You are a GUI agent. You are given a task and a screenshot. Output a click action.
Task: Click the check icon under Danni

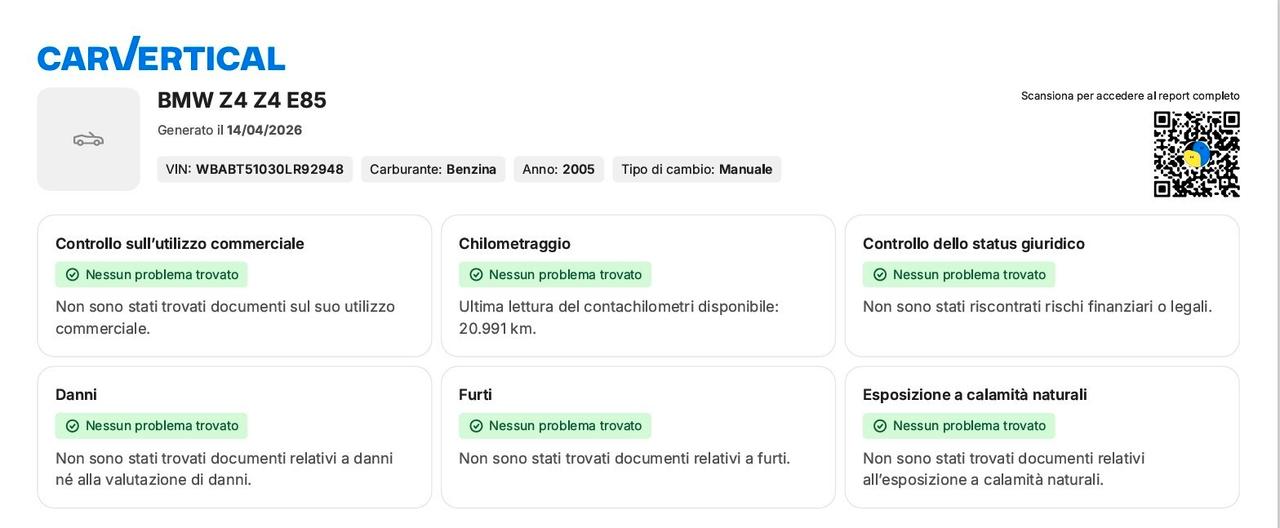click(72, 426)
